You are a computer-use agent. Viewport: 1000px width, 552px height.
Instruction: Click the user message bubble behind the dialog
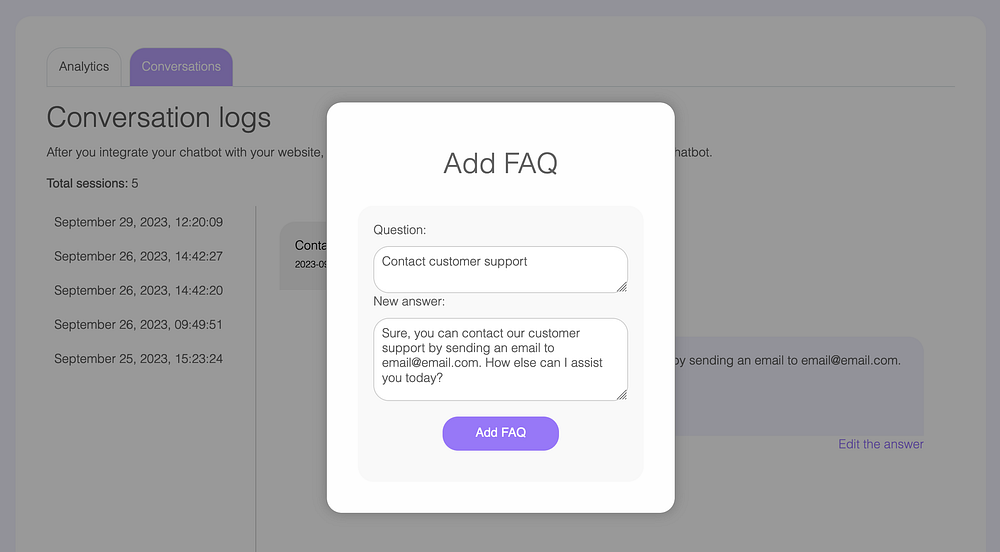tap(303, 255)
